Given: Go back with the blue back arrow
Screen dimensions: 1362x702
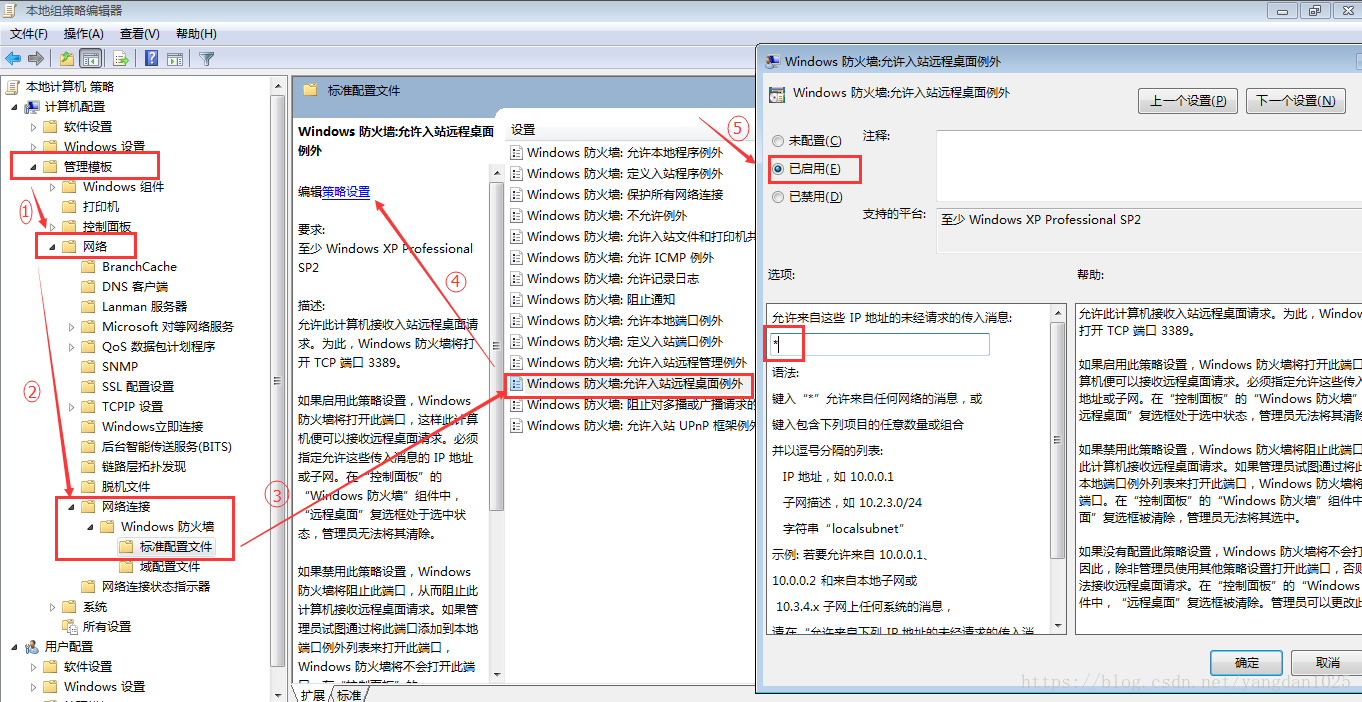Looking at the screenshot, I should pos(13,58).
